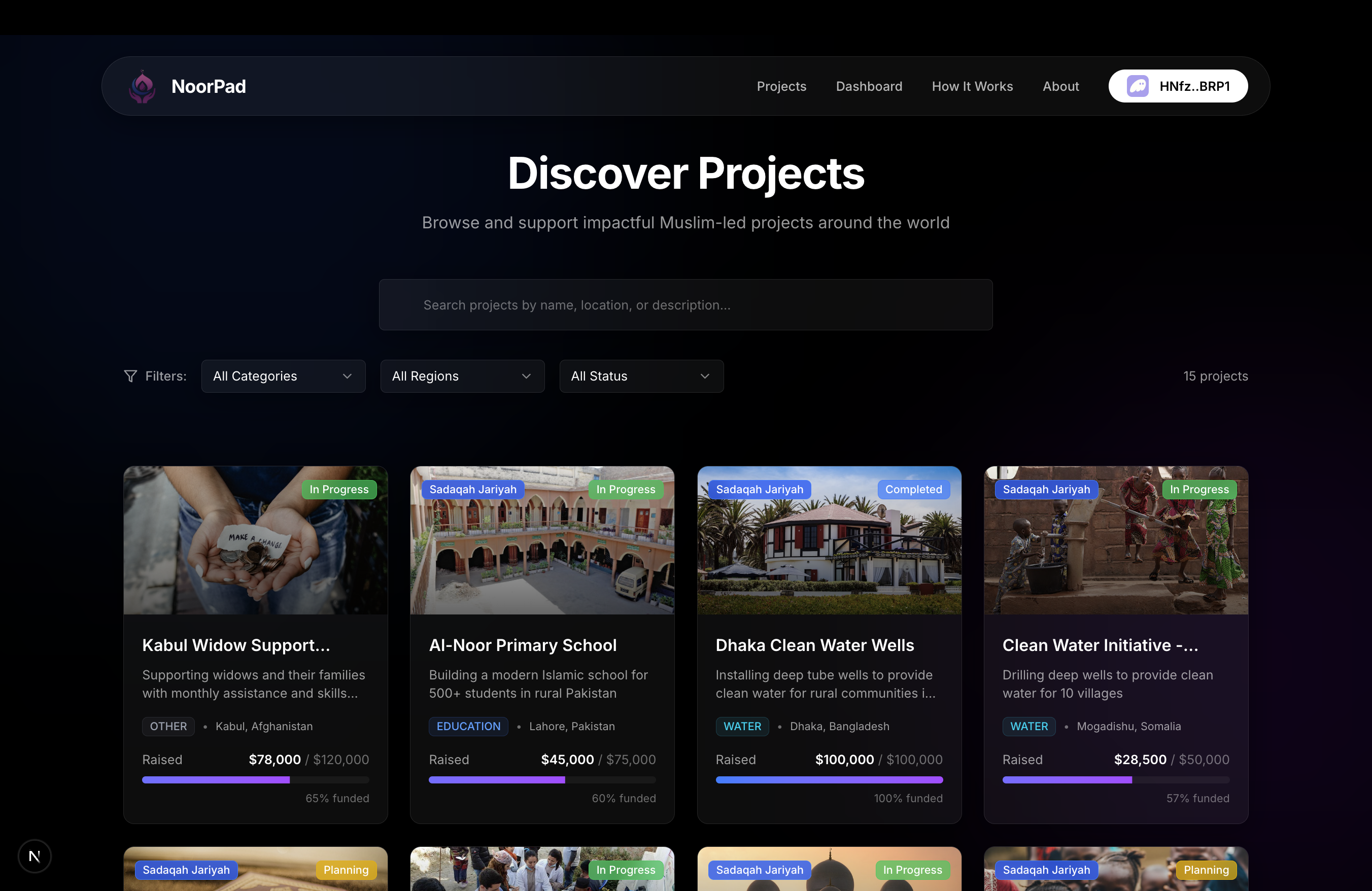
Task: Click the funnel Filters icon
Action: coord(131,376)
